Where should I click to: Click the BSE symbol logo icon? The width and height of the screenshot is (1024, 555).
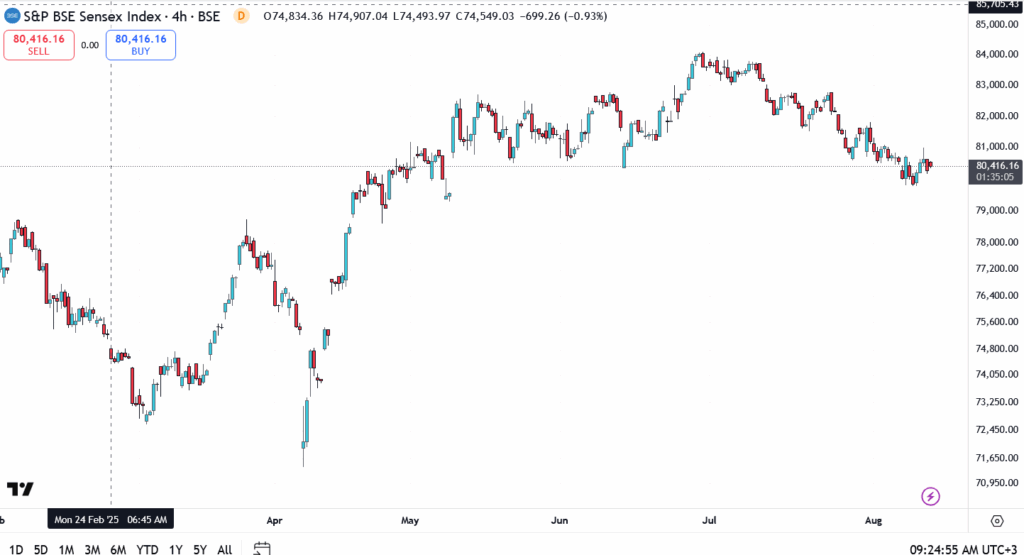tap(12, 16)
